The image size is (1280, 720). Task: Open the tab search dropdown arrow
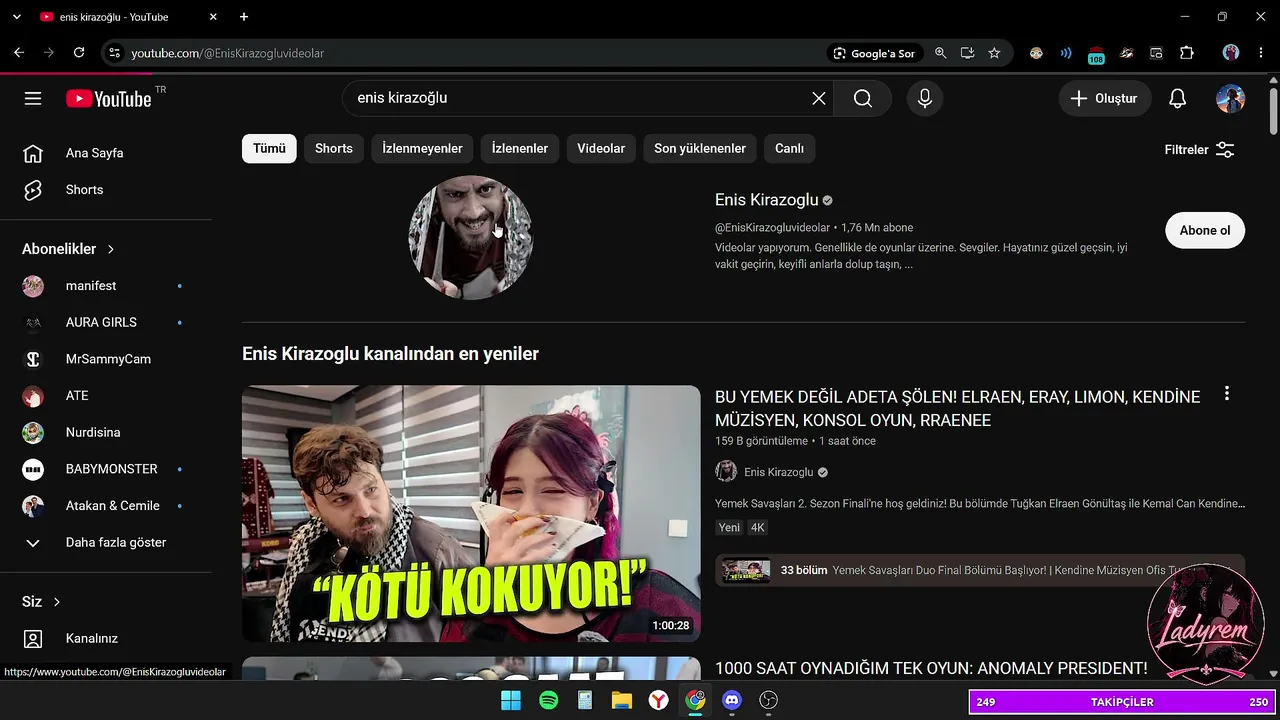16,17
